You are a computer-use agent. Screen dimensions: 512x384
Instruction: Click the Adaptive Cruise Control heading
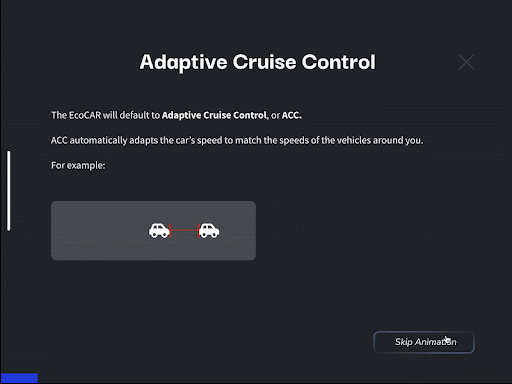[x=258, y=62]
